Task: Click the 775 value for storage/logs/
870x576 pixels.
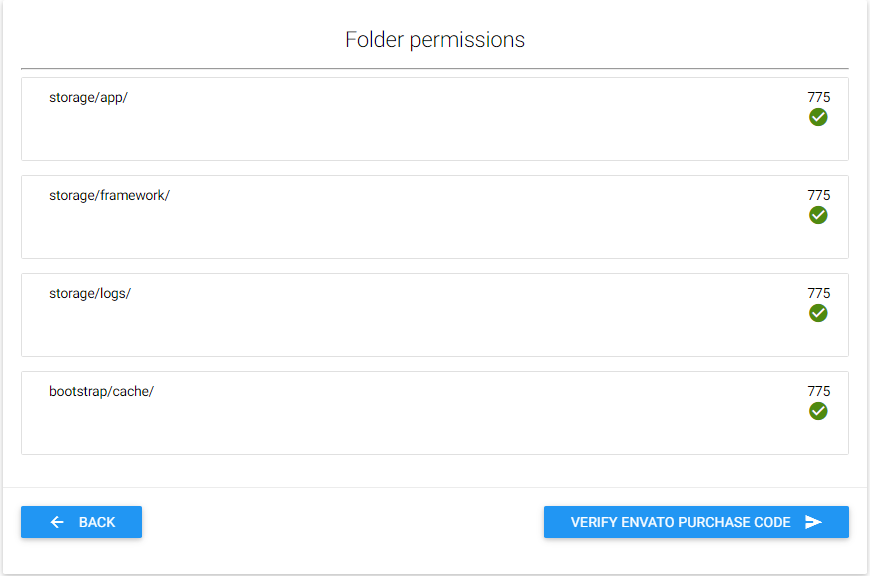Action: [819, 293]
